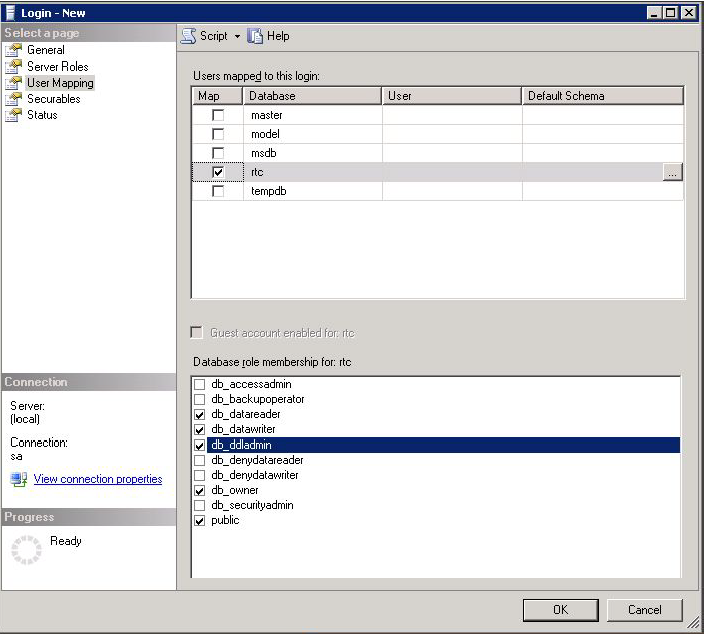Screen dimensions: 704x634
Task: Uncheck the db_owner role
Action: (199, 491)
